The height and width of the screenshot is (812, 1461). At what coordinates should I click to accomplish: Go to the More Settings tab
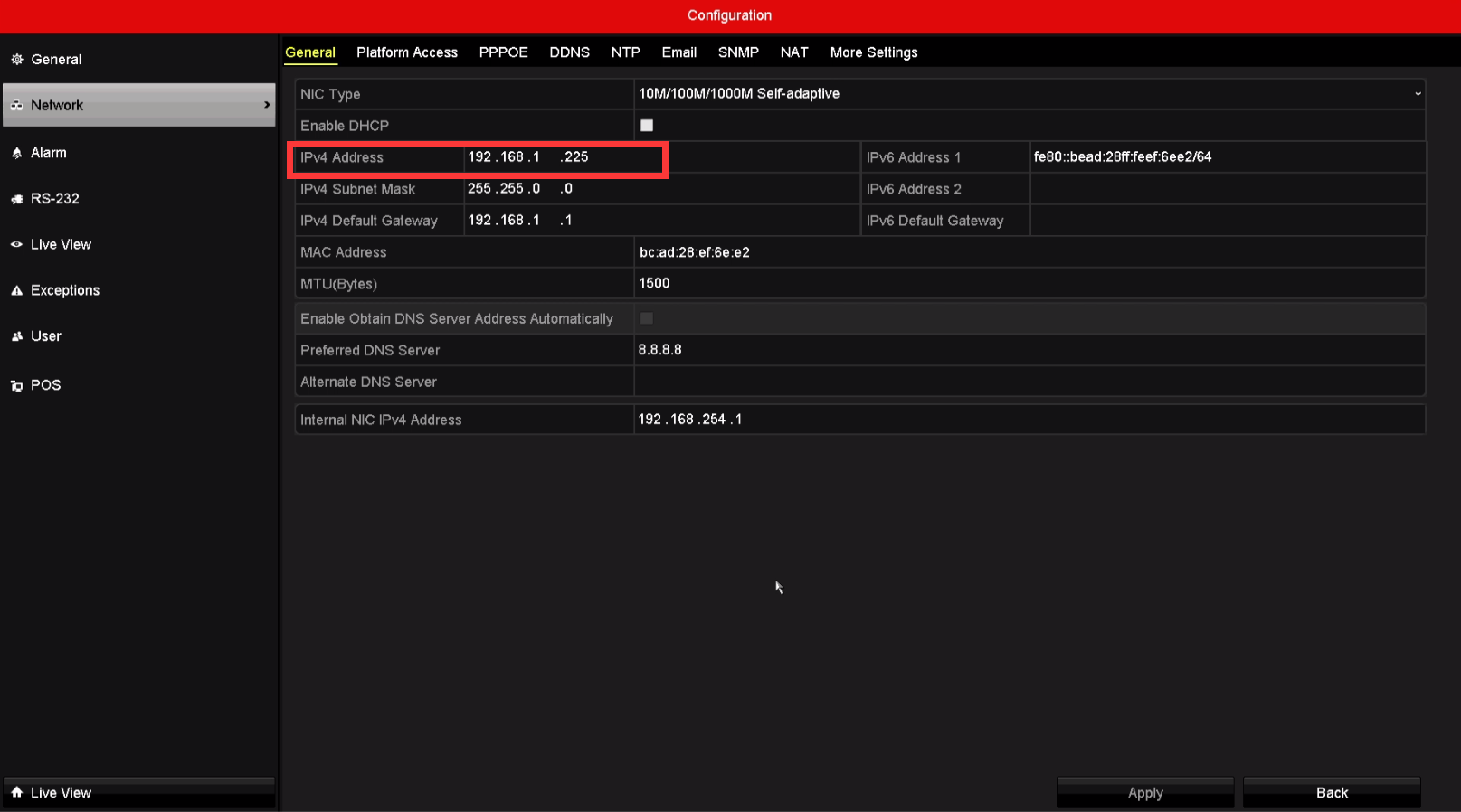click(x=874, y=52)
